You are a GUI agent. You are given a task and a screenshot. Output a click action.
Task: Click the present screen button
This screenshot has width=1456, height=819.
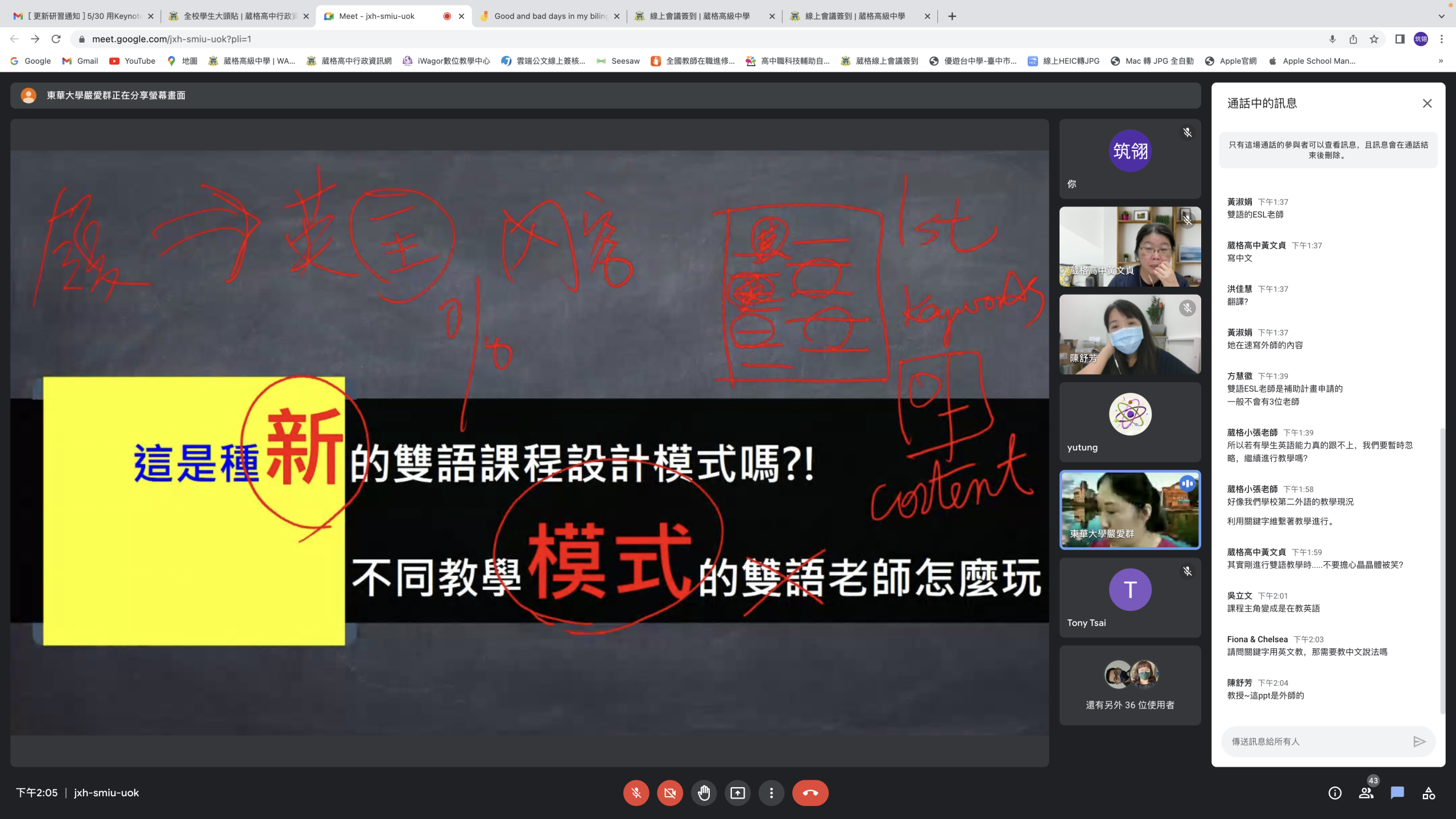click(x=738, y=793)
